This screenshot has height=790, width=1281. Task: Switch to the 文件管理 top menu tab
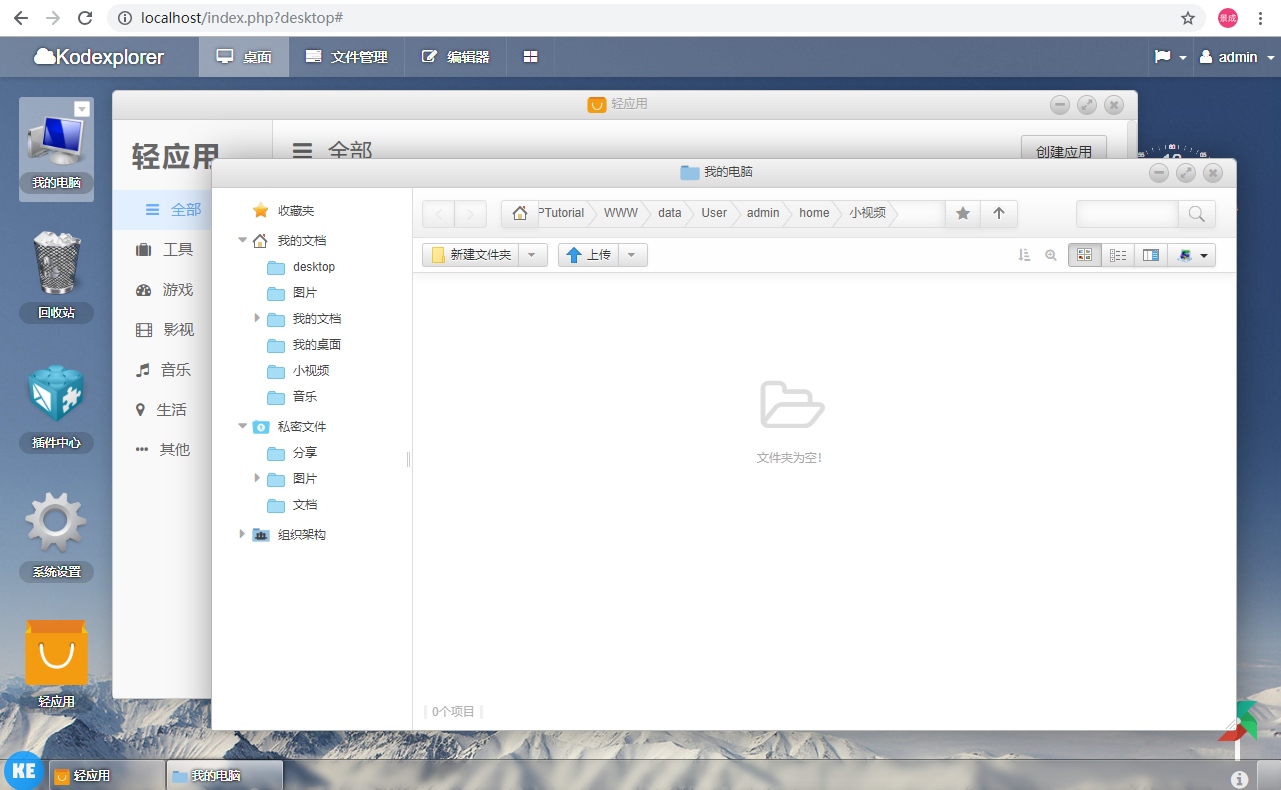[346, 57]
